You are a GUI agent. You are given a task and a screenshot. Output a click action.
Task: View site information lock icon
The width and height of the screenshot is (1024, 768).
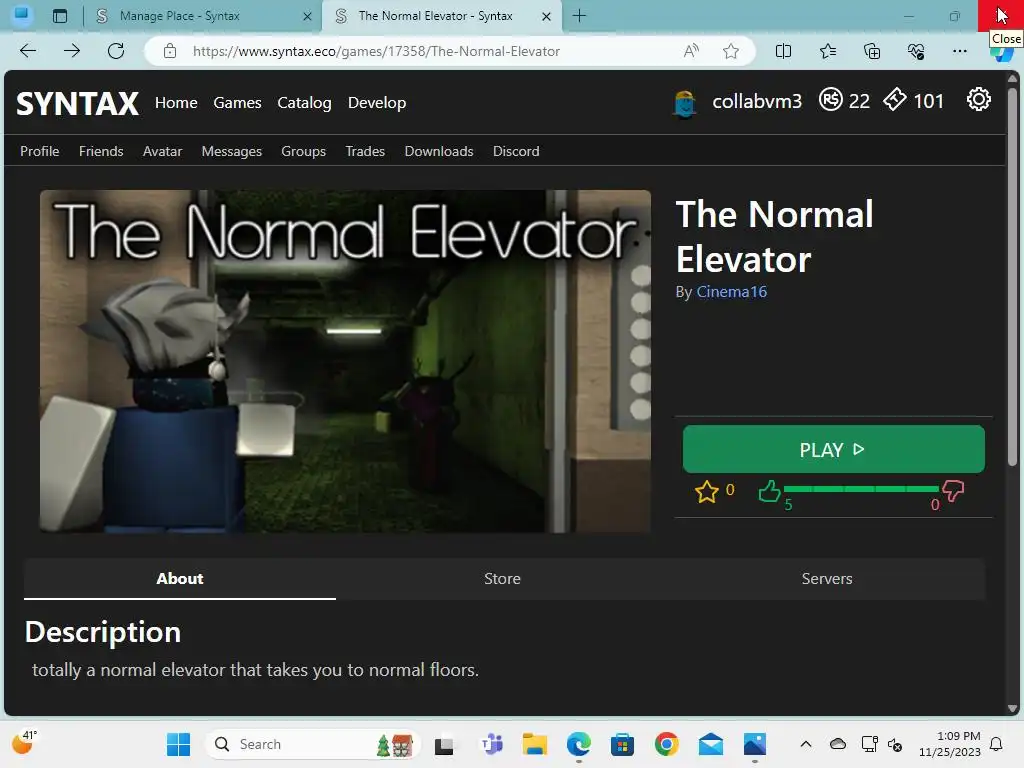coord(170,51)
